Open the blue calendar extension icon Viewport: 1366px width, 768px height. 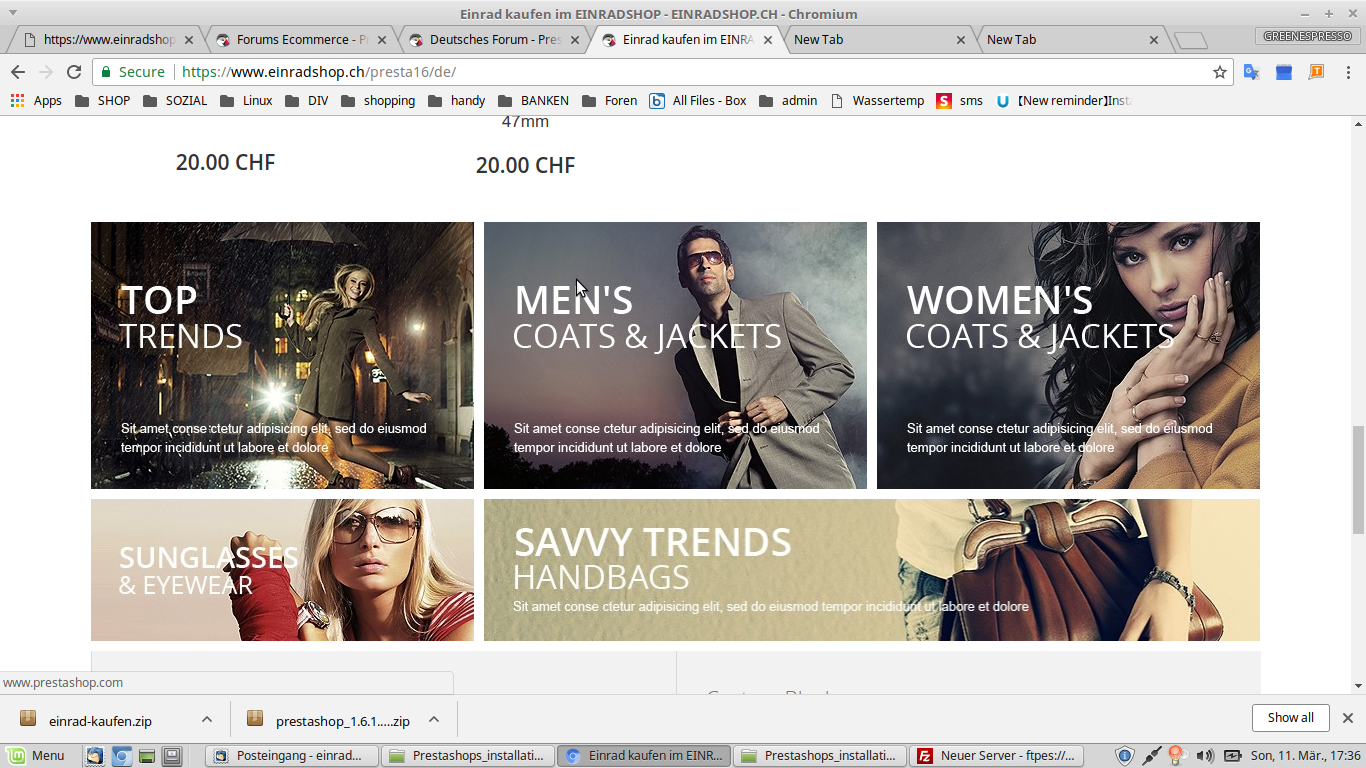[1284, 72]
